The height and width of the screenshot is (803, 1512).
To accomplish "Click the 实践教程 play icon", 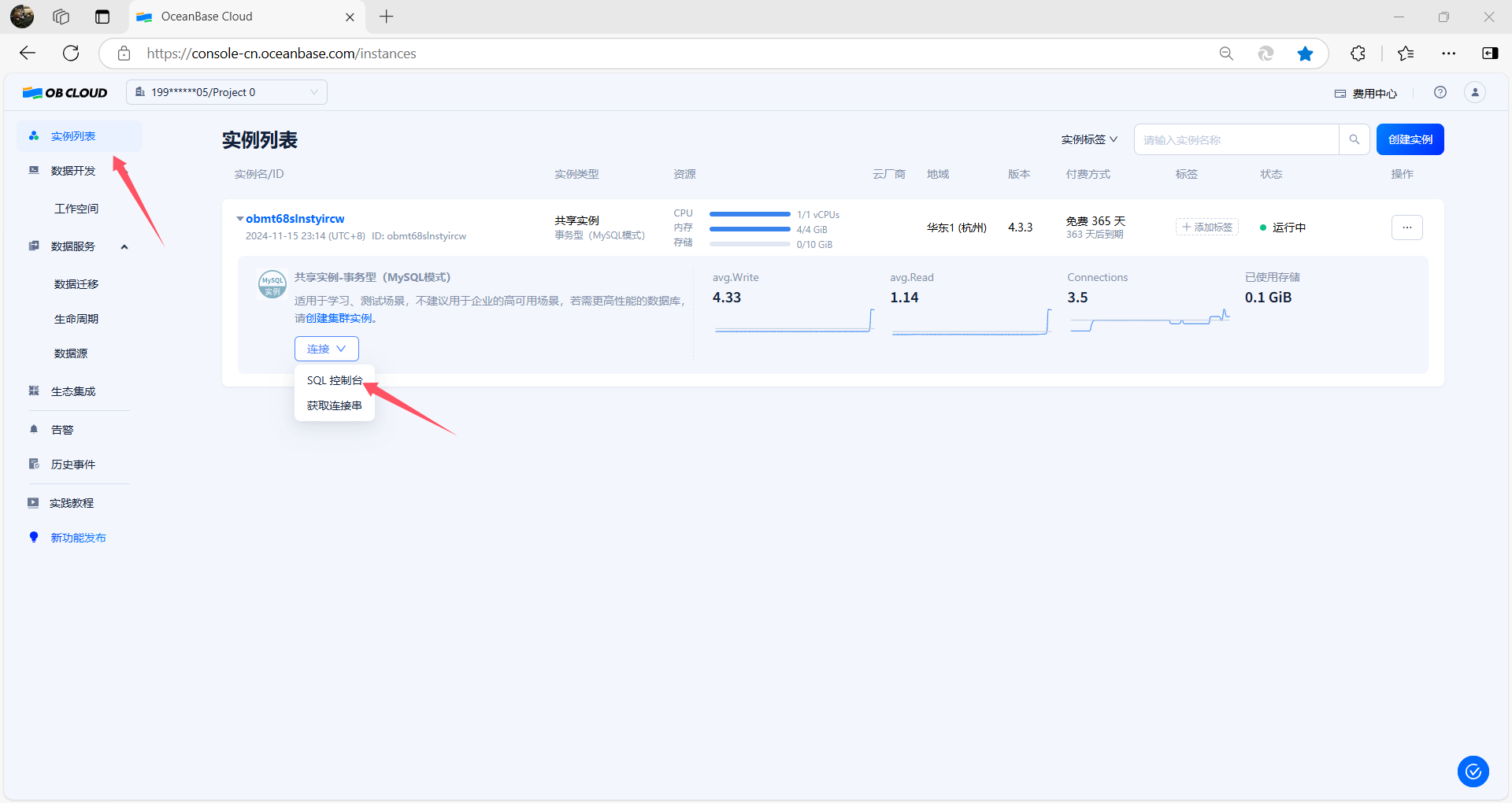I will point(33,502).
